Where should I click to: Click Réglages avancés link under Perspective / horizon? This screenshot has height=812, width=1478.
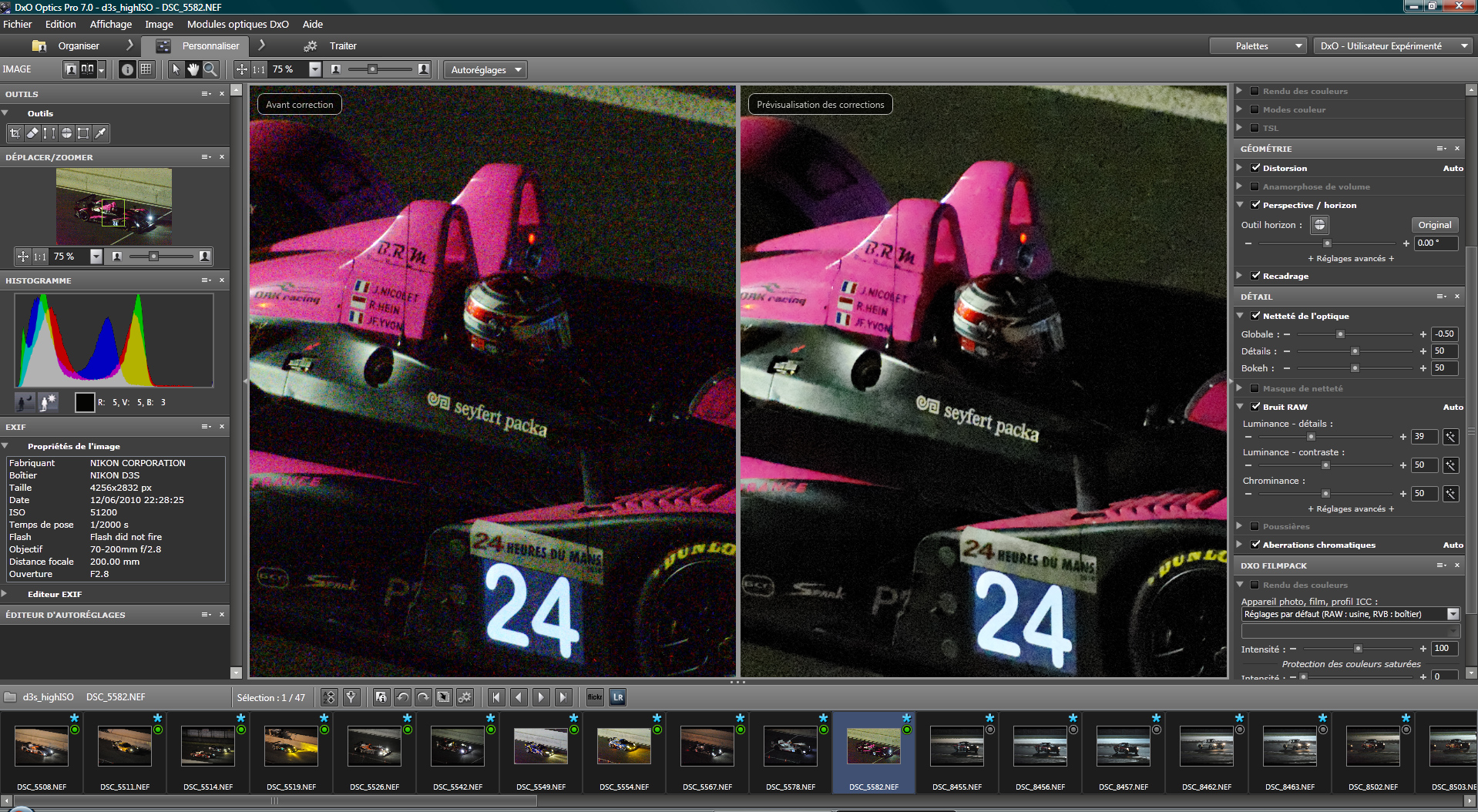[x=1351, y=259]
